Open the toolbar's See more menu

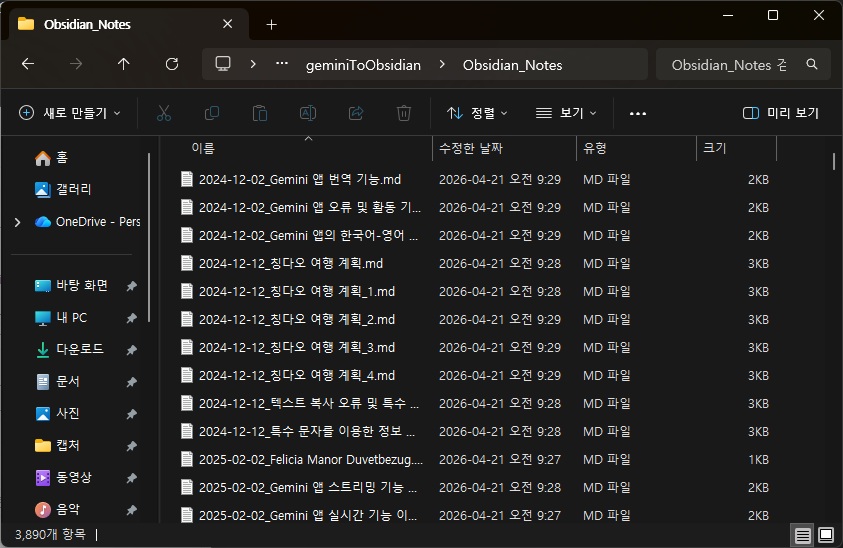tap(638, 113)
